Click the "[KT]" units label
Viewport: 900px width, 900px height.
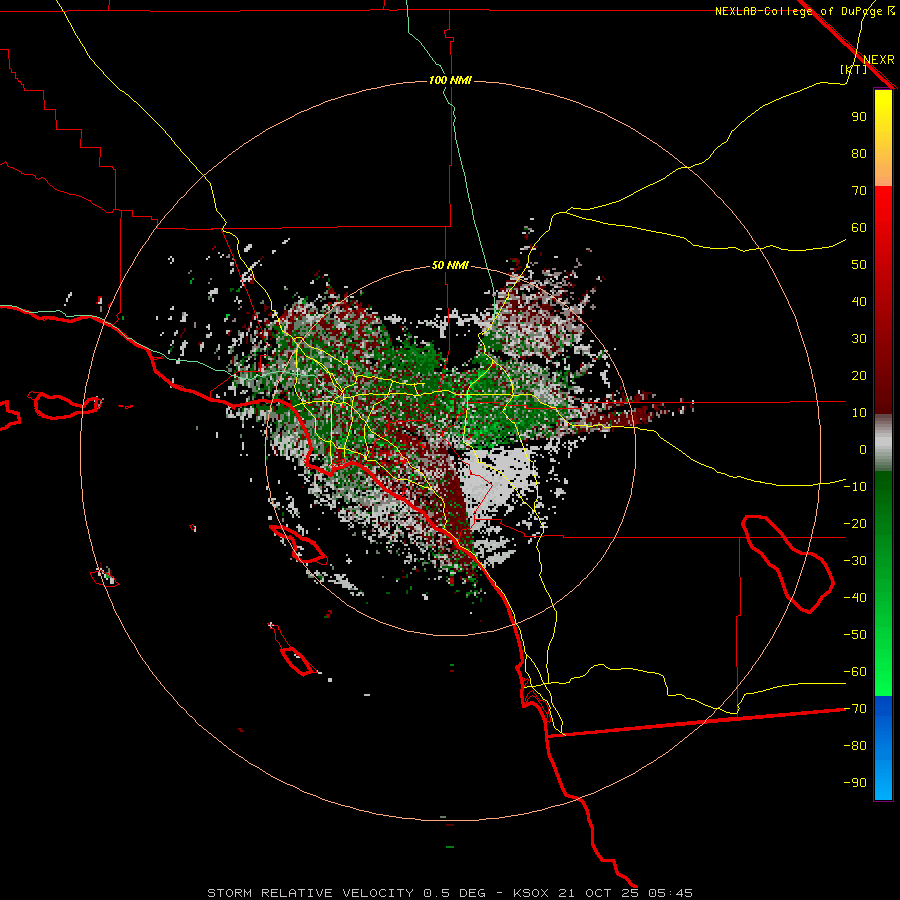(x=854, y=69)
